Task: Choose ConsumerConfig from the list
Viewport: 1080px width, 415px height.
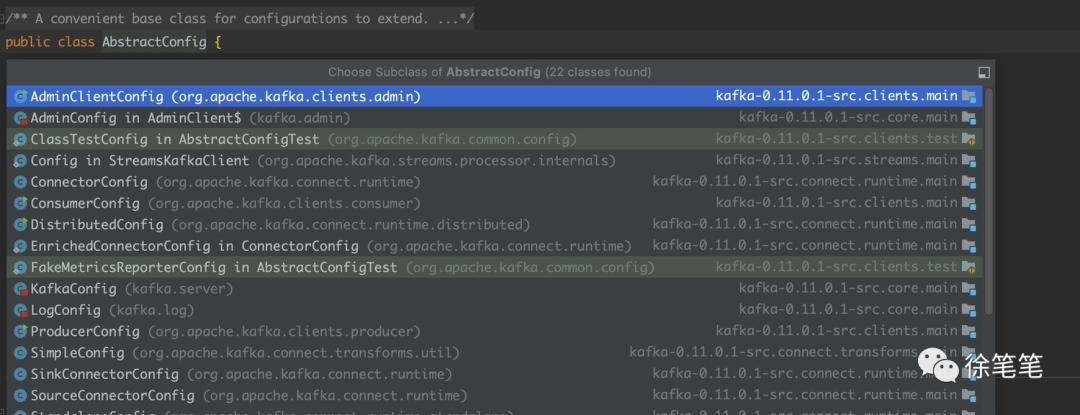Action: pos(495,203)
